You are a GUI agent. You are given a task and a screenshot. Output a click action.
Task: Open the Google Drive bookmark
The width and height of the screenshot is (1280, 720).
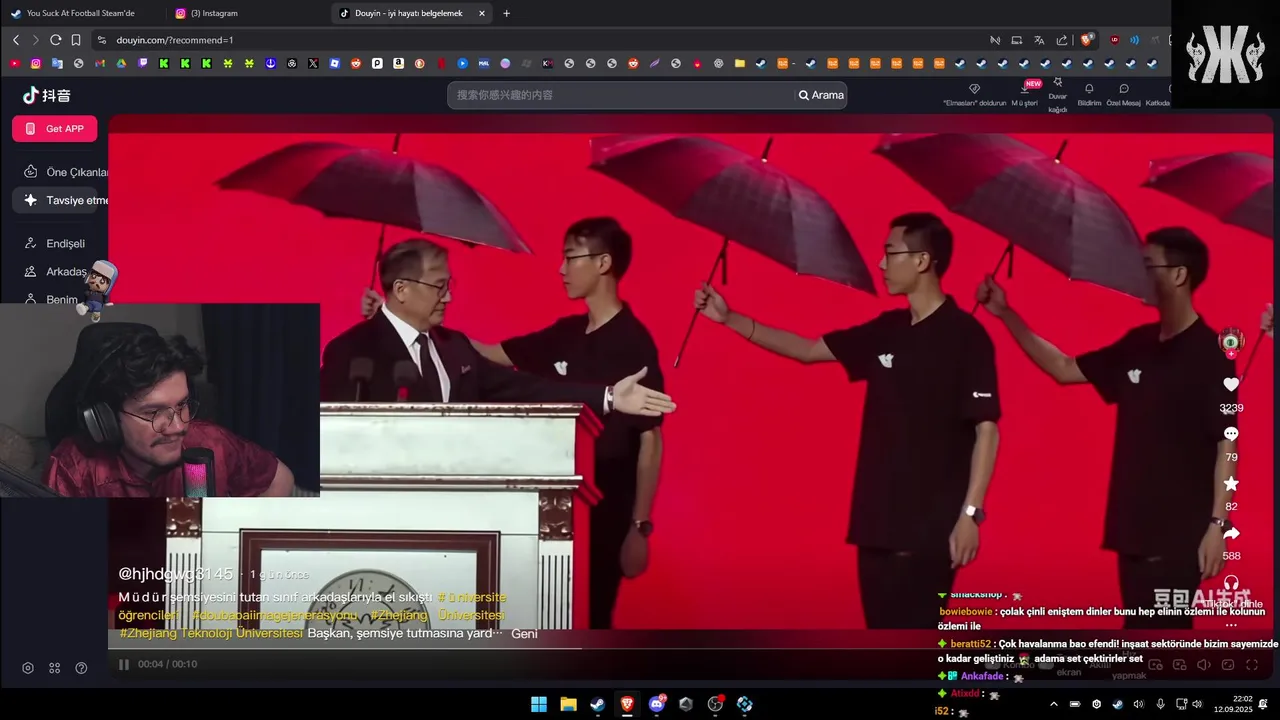click(121, 63)
